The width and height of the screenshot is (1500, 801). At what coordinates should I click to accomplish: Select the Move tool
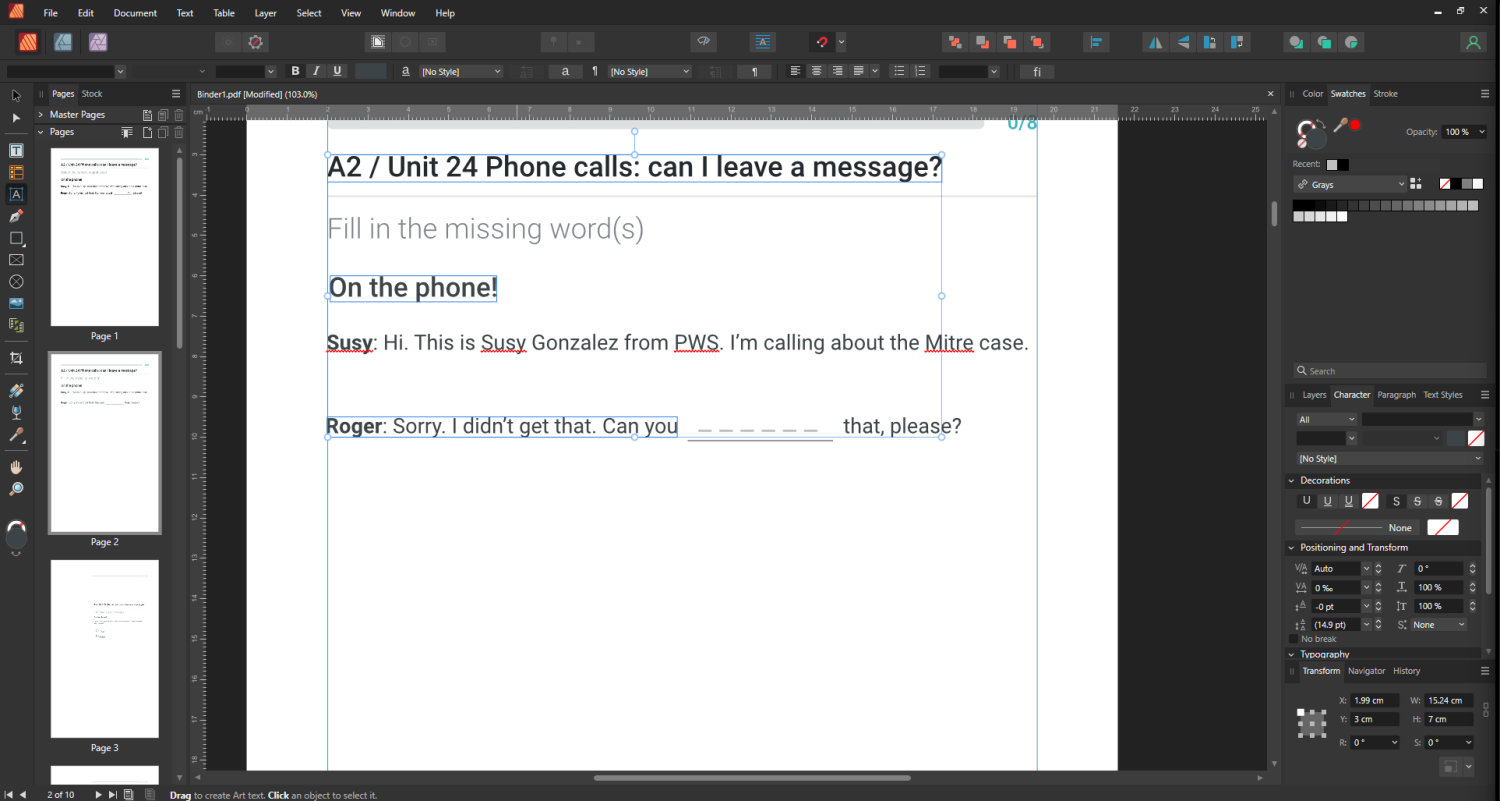(x=15, y=95)
